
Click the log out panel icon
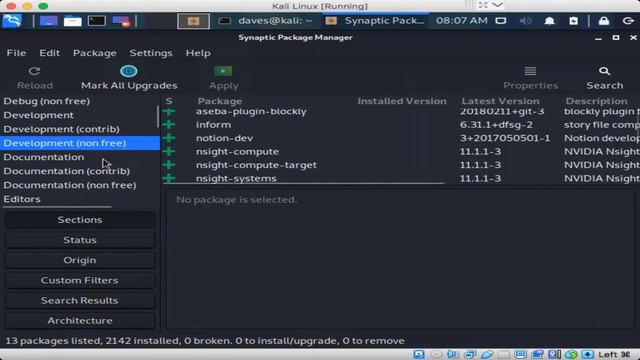pyautogui.click(x=628, y=20)
